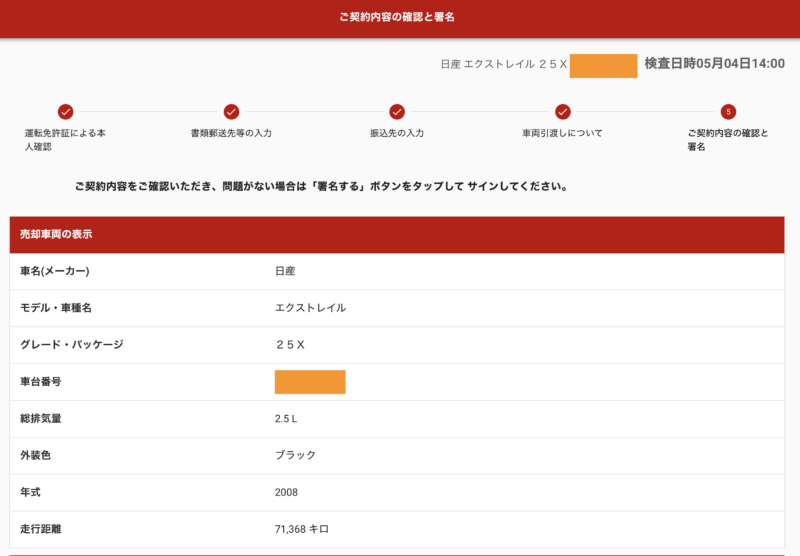800x556 pixels.
Task: Click the checkmark icon for 運転免許証による本人確認 step
Action: coord(65,111)
